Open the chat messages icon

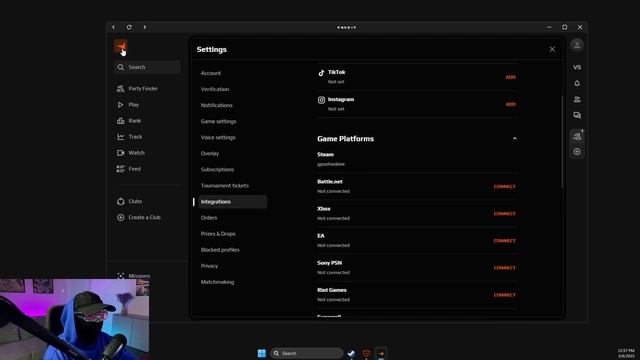point(577,115)
